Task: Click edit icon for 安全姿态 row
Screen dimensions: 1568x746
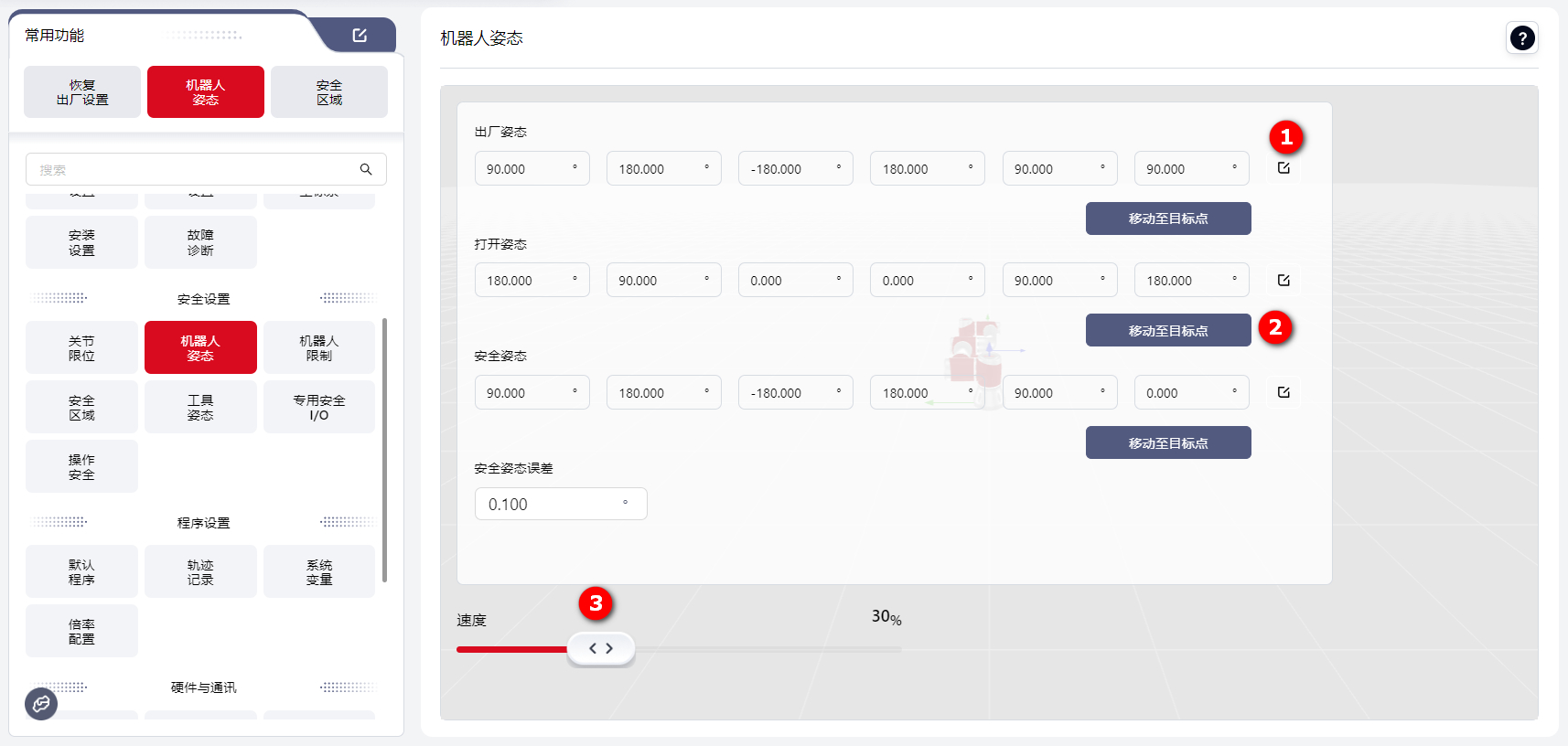Action: tap(1283, 392)
